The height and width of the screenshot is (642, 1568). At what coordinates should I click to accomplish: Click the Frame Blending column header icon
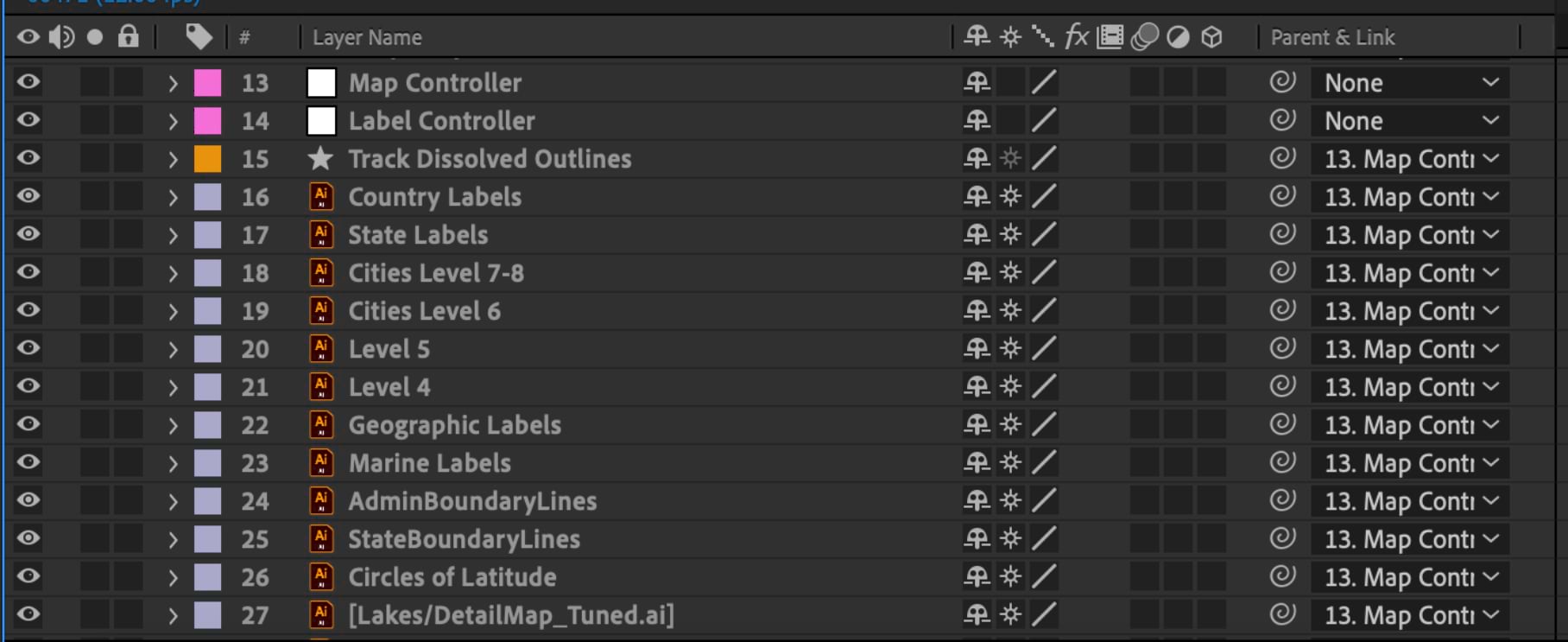click(x=1110, y=37)
